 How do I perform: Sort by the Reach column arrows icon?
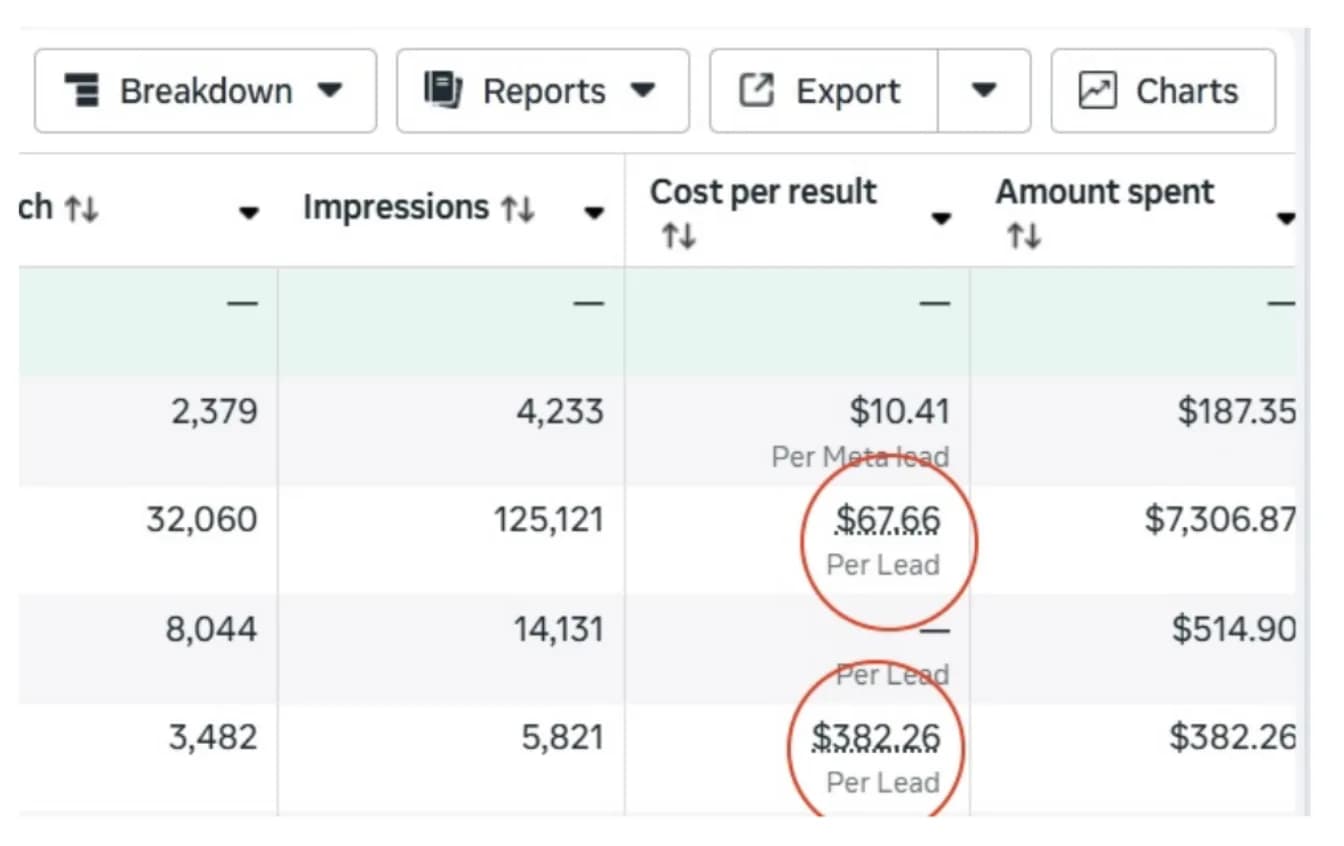(81, 209)
